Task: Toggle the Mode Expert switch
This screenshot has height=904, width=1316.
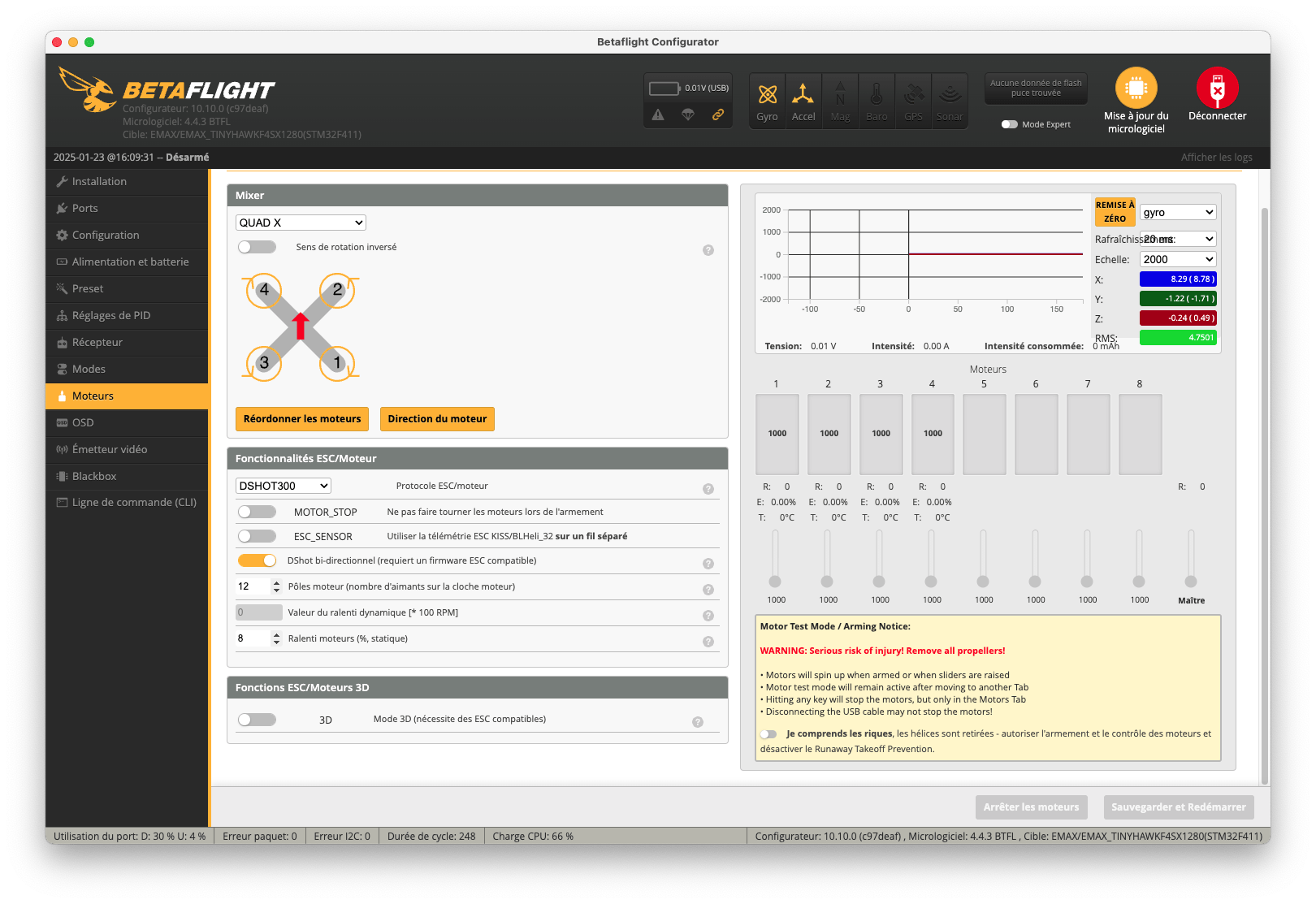Action: pyautogui.click(x=1010, y=124)
